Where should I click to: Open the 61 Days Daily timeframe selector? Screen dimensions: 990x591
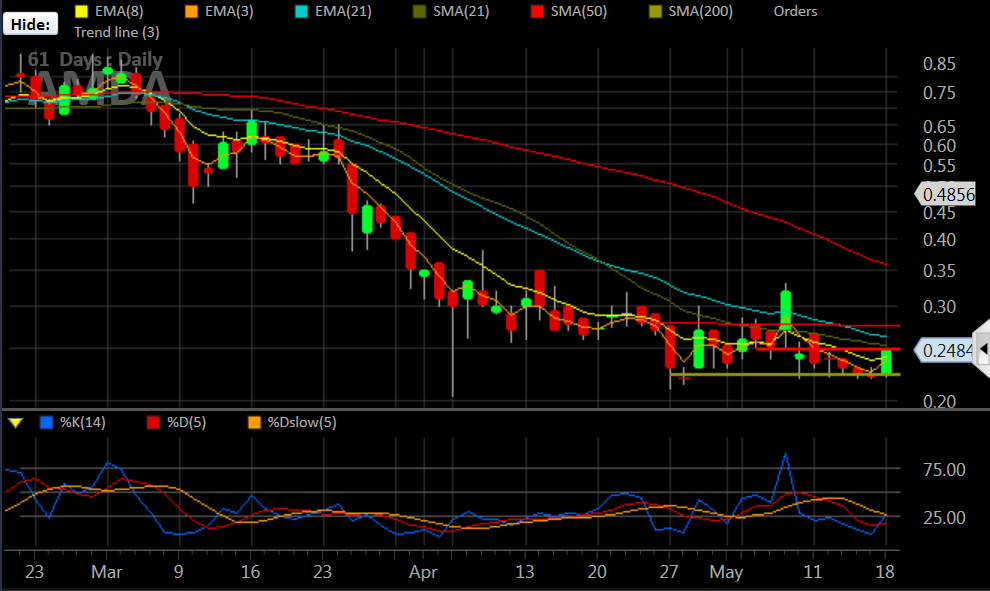[x=96, y=59]
